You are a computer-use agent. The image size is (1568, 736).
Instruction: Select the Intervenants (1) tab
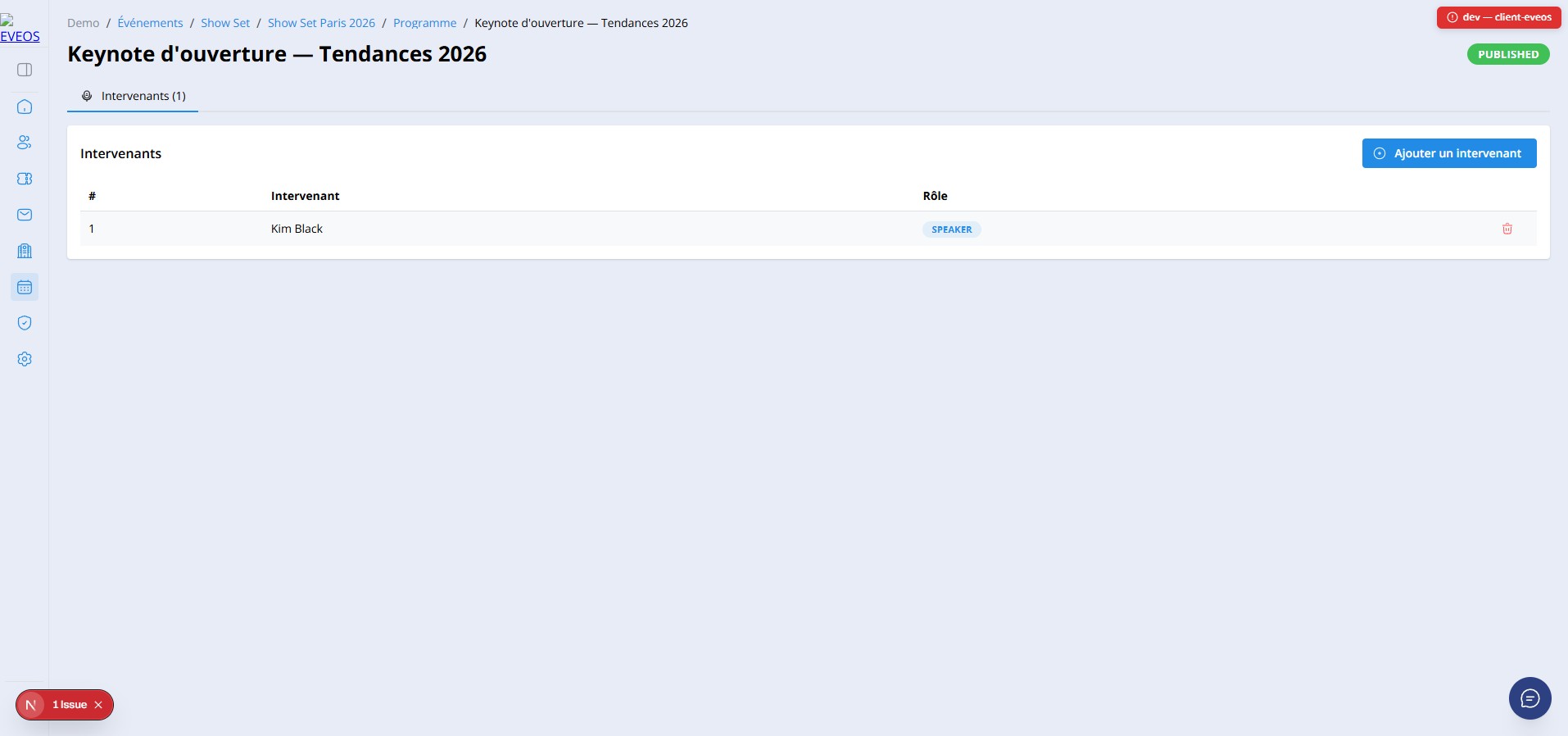133,96
